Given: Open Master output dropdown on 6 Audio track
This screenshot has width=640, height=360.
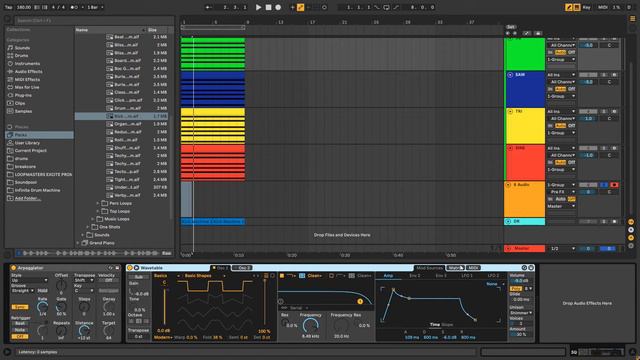Looking at the screenshot, I should tap(561, 206).
